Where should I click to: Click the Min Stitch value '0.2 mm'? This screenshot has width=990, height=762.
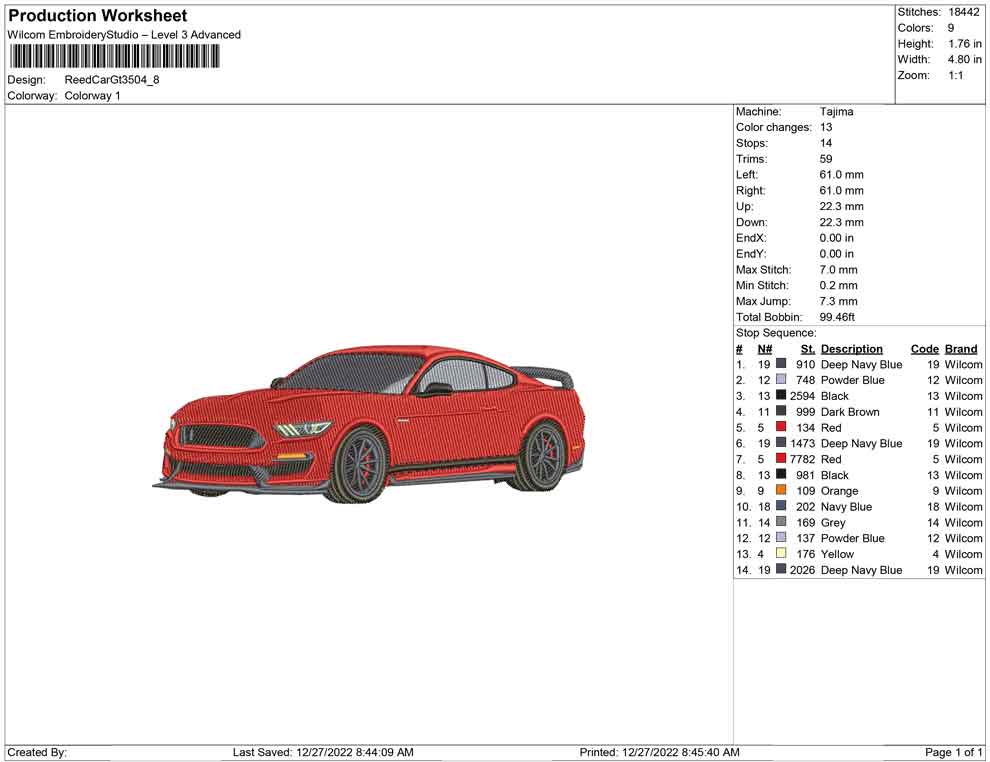point(838,285)
